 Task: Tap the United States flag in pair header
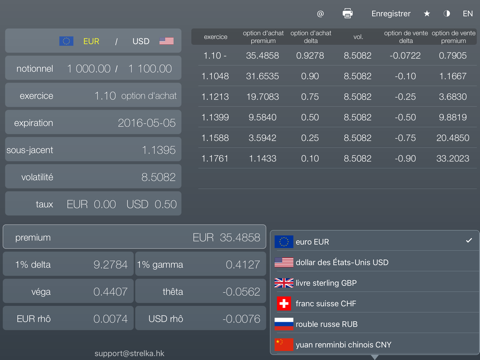click(166, 41)
